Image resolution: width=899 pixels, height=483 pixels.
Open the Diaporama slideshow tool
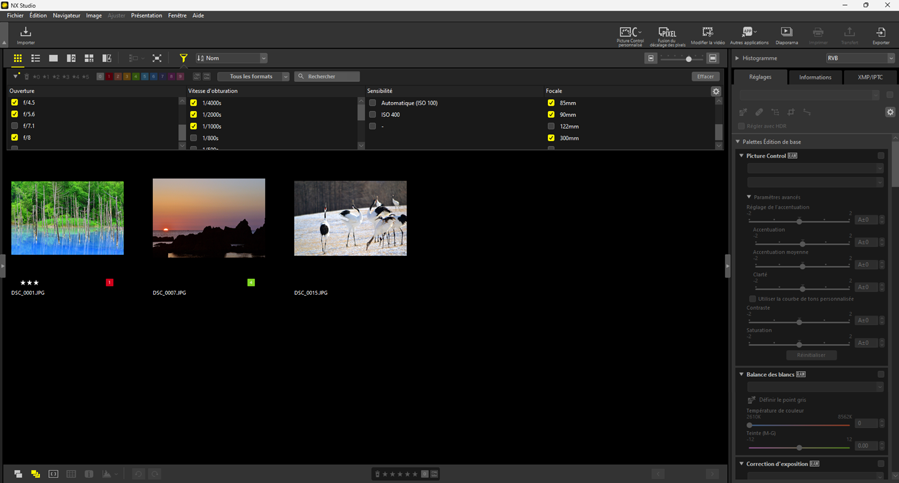[x=786, y=35]
